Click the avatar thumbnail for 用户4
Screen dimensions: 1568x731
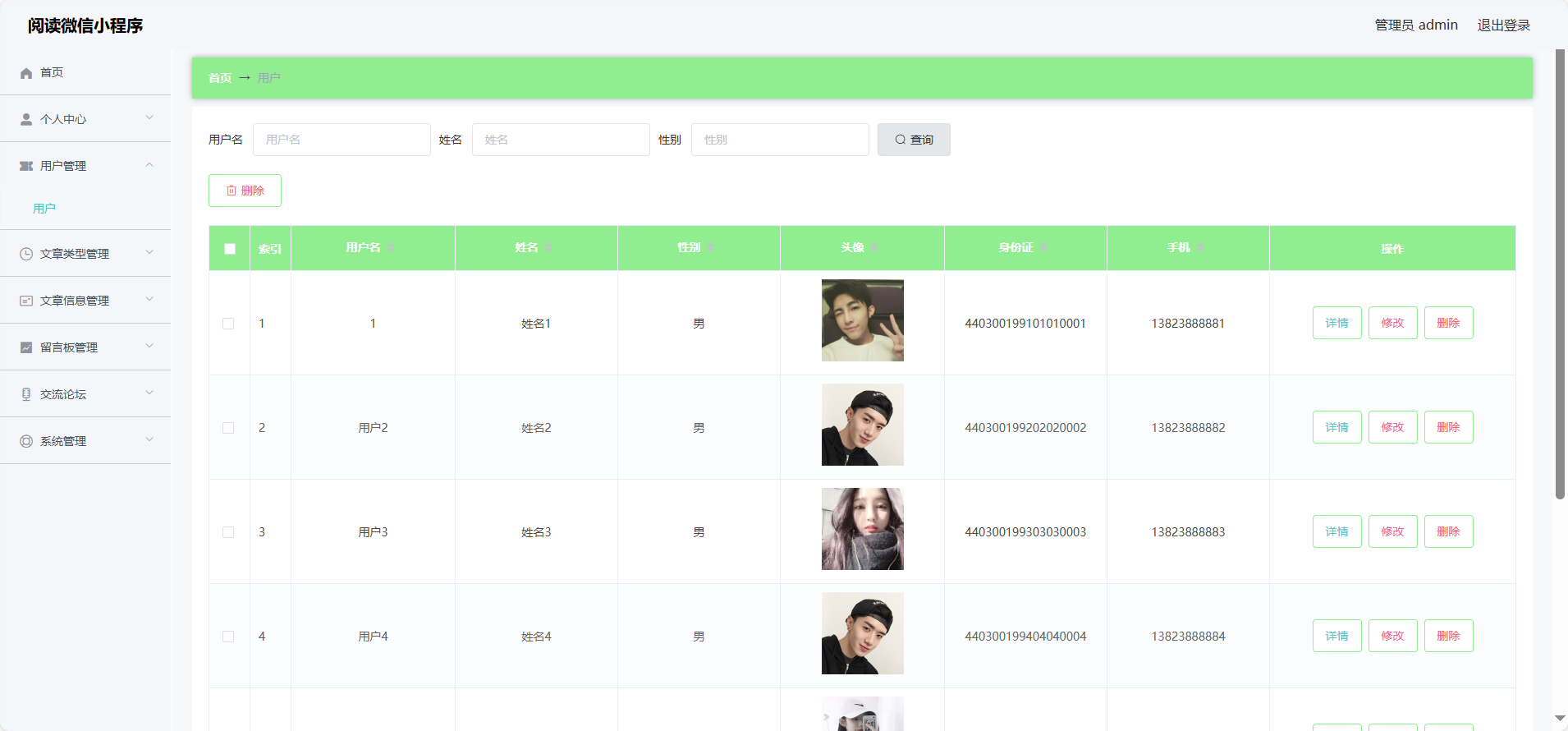[863, 633]
